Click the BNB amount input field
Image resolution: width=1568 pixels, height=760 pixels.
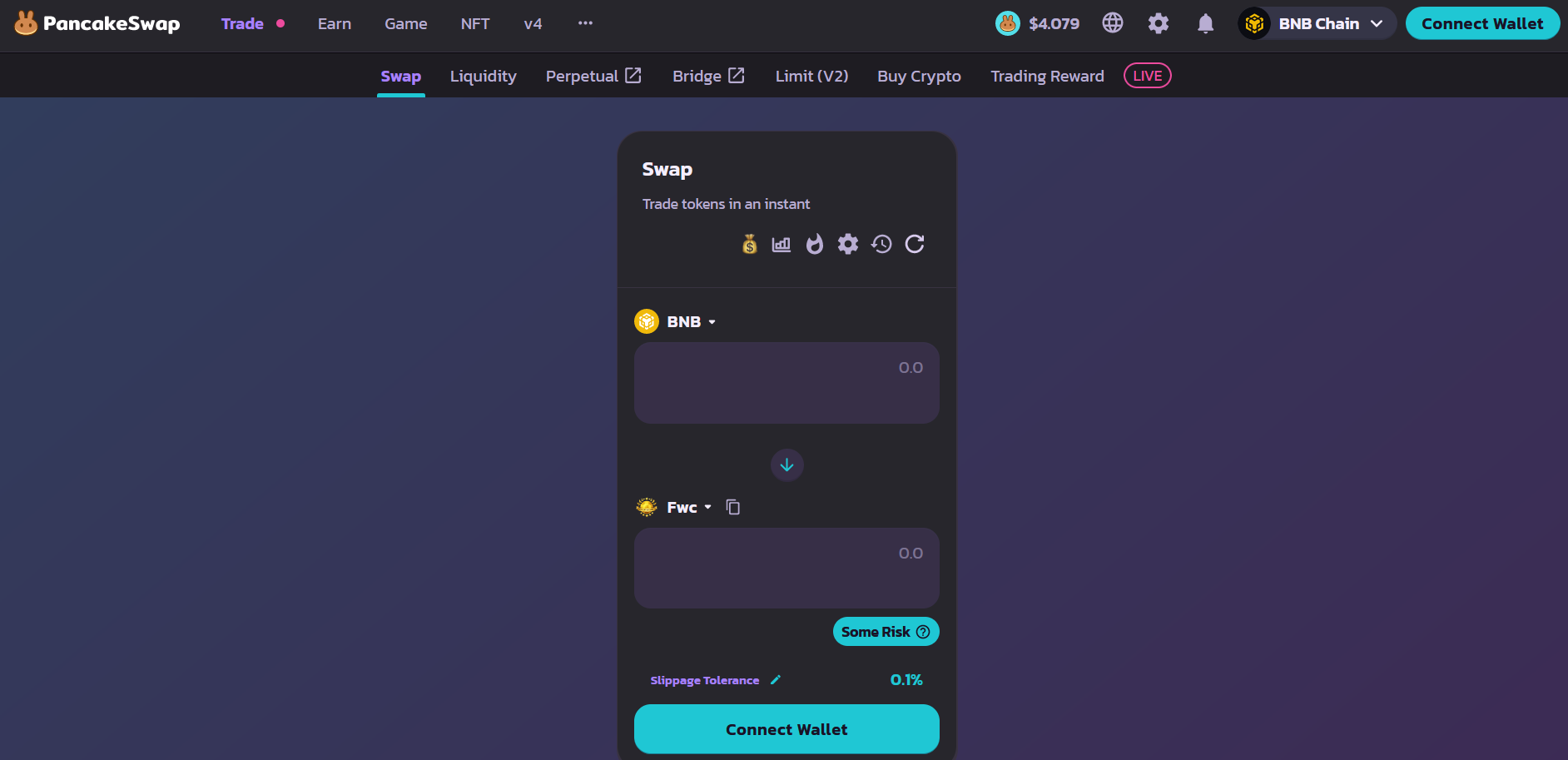(x=786, y=383)
